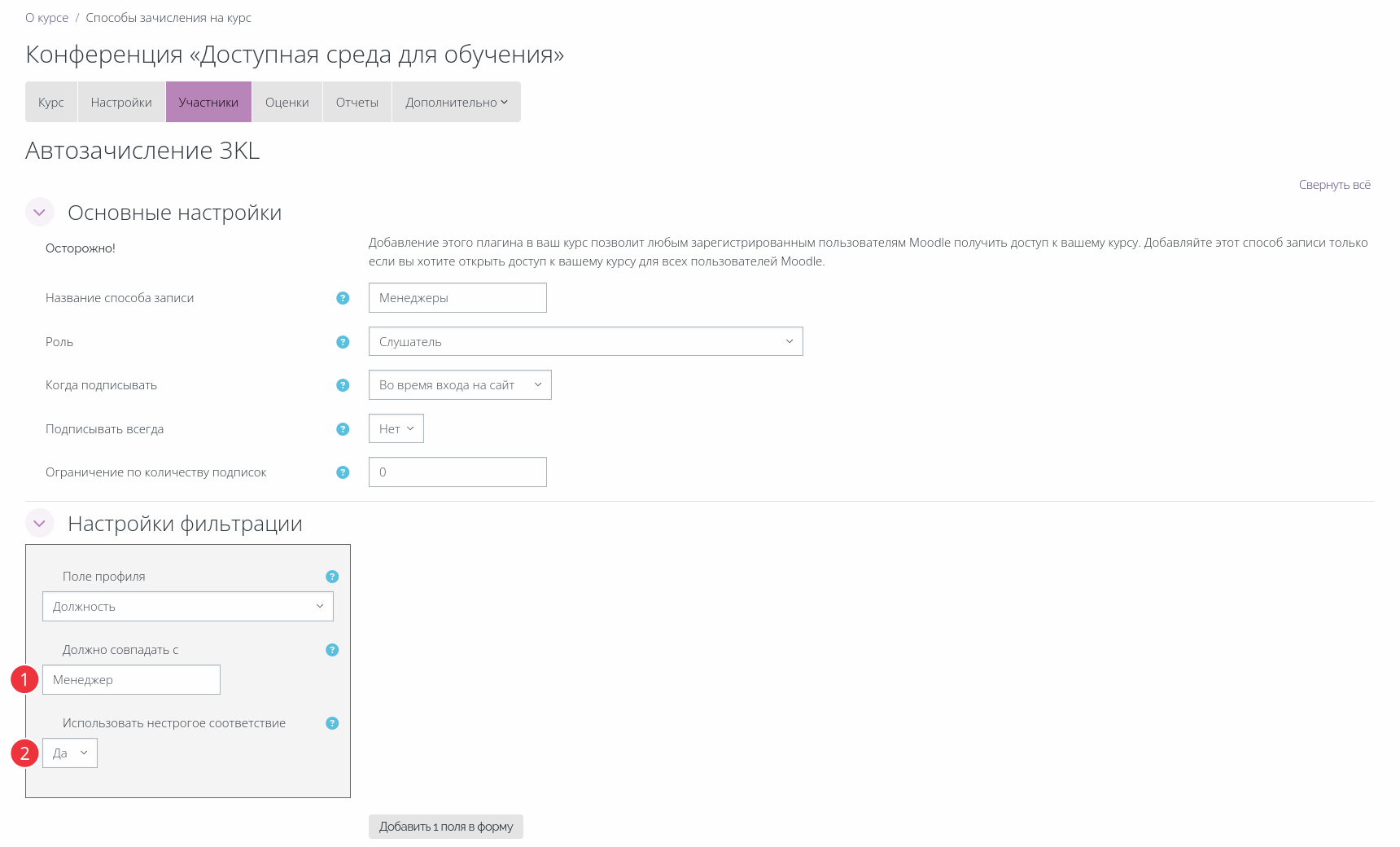The width and height of the screenshot is (1400, 847).
Task: Show help for Должно совпадать с
Action: [x=332, y=650]
